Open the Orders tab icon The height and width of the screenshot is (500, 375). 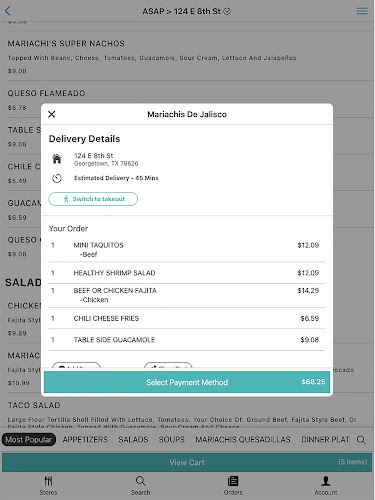pyautogui.click(x=233, y=481)
